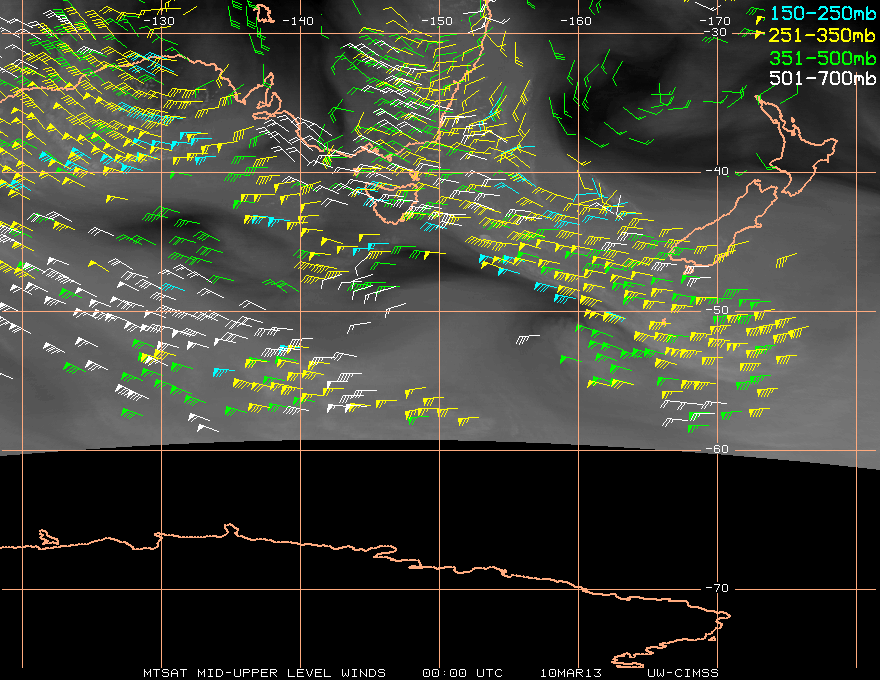Click the yellow wind barb icon beside 251-350mb
Viewport: 880px width, 680px height.
(760, 35)
